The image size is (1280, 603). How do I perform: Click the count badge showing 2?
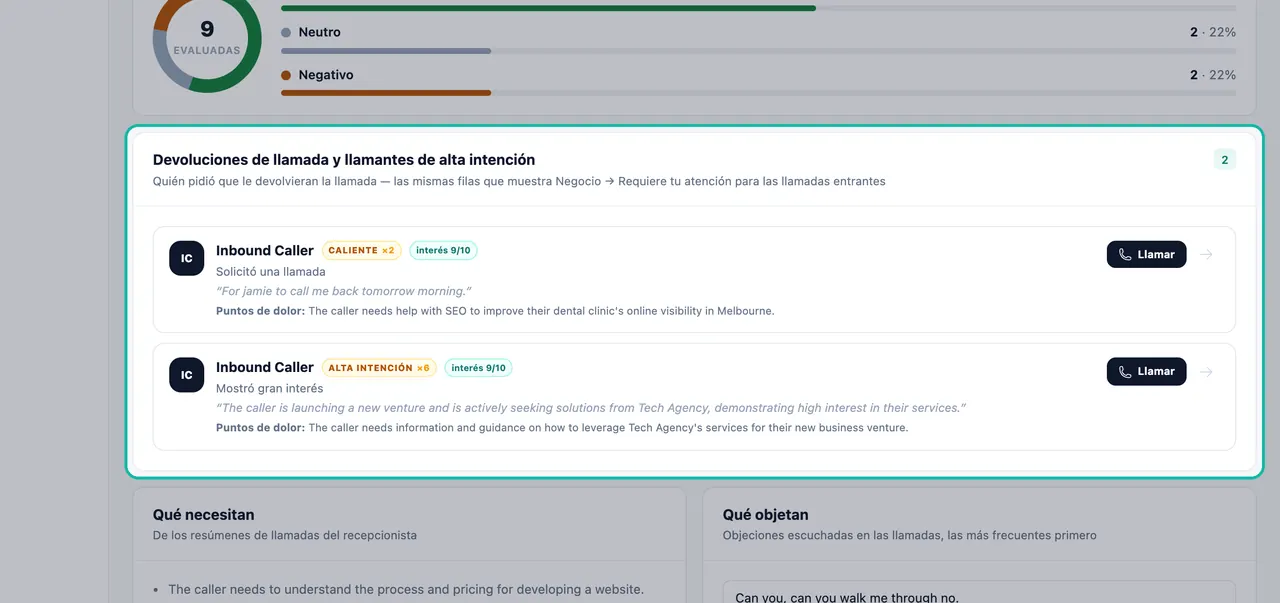click(1225, 159)
